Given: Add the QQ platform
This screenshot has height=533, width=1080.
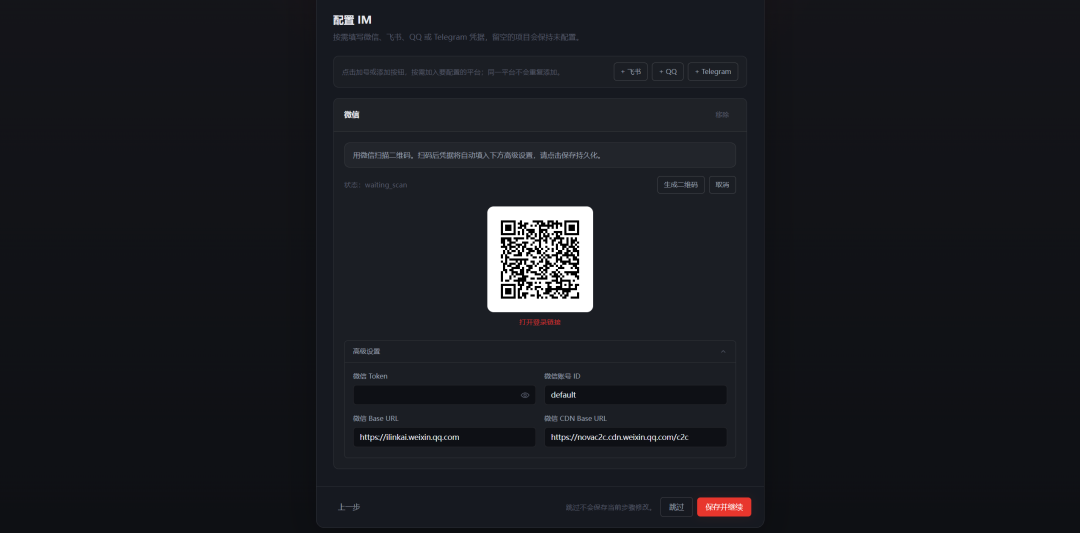Looking at the screenshot, I should pos(667,72).
